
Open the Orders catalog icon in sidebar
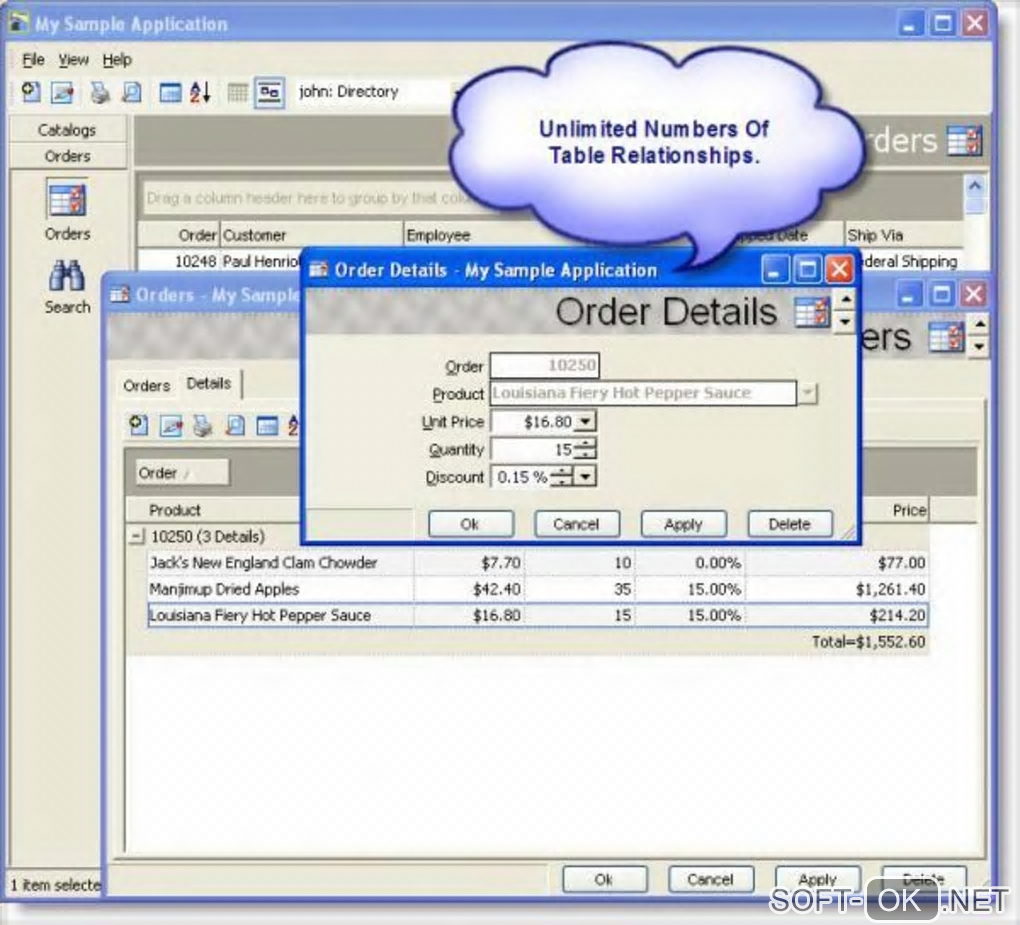point(67,200)
